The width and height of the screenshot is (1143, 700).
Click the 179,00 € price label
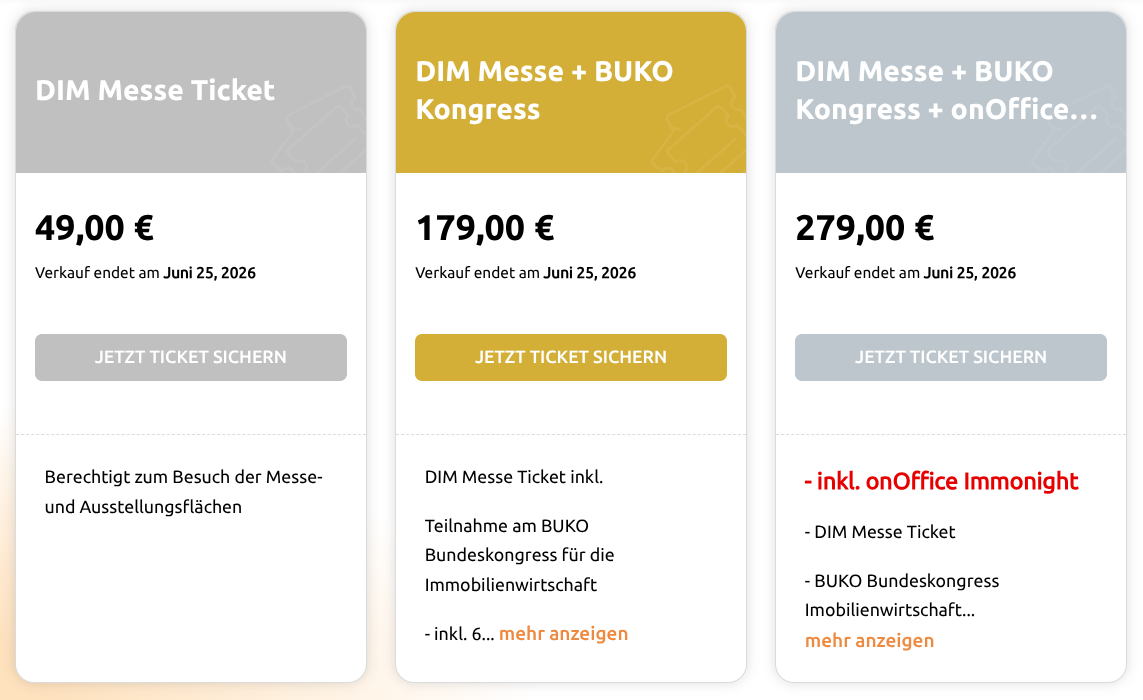click(485, 228)
